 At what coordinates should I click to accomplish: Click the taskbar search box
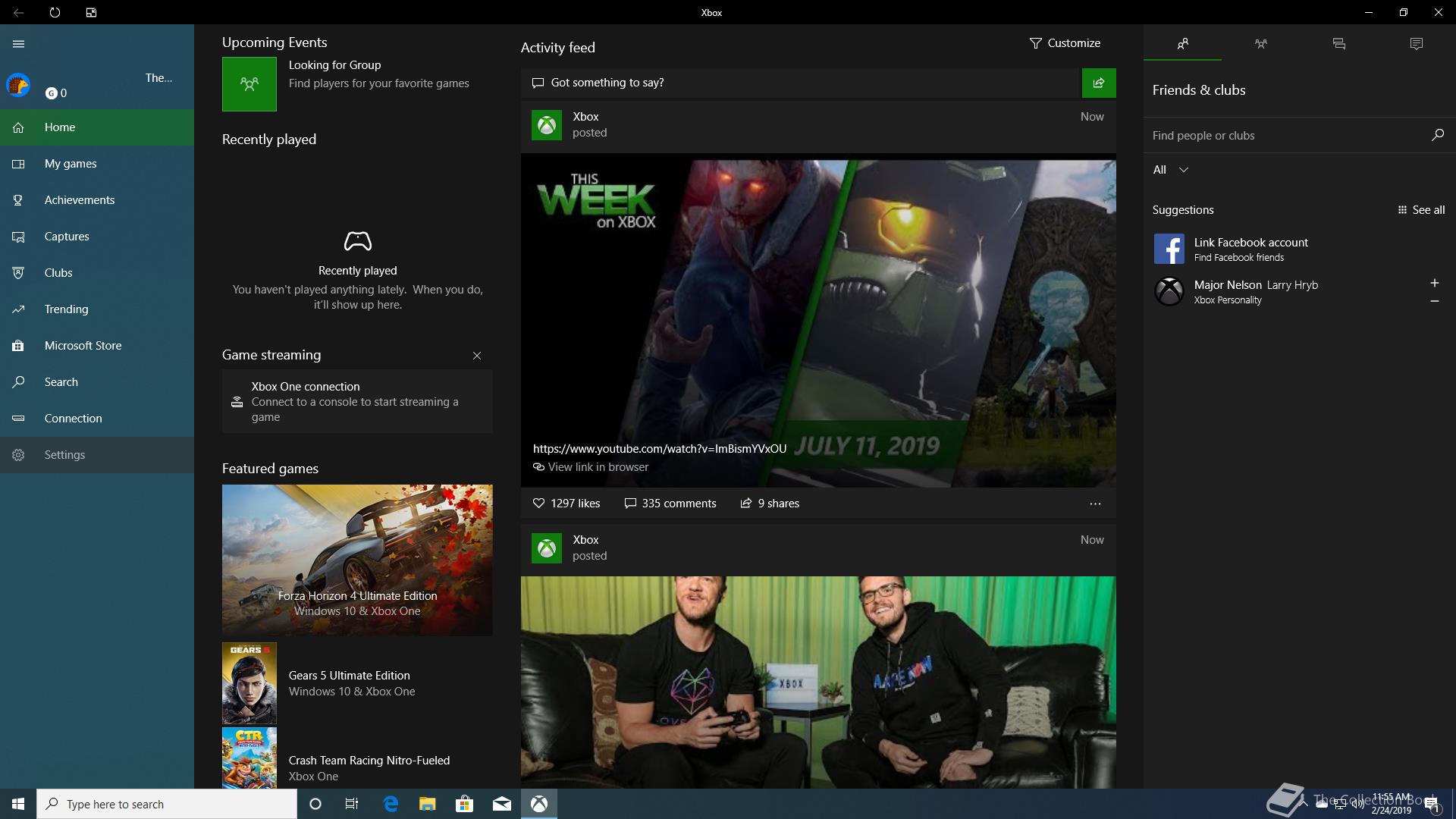coord(167,804)
